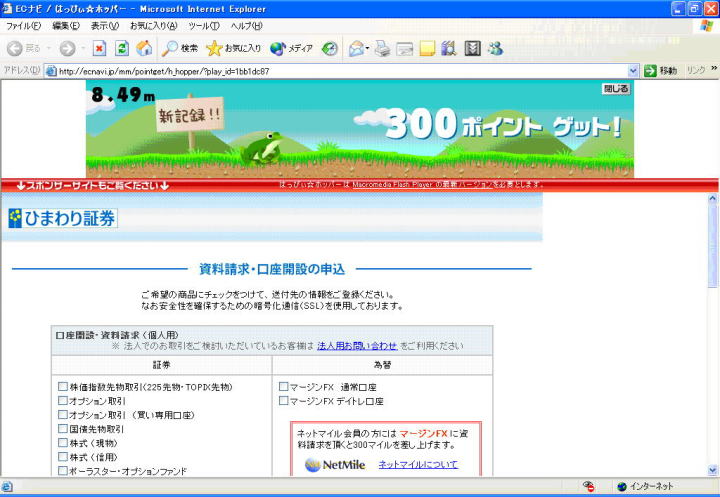This screenshot has width=720, height=497.
Task: Check stock index futures (225・TOPIX) checkbox
Action: (63, 387)
